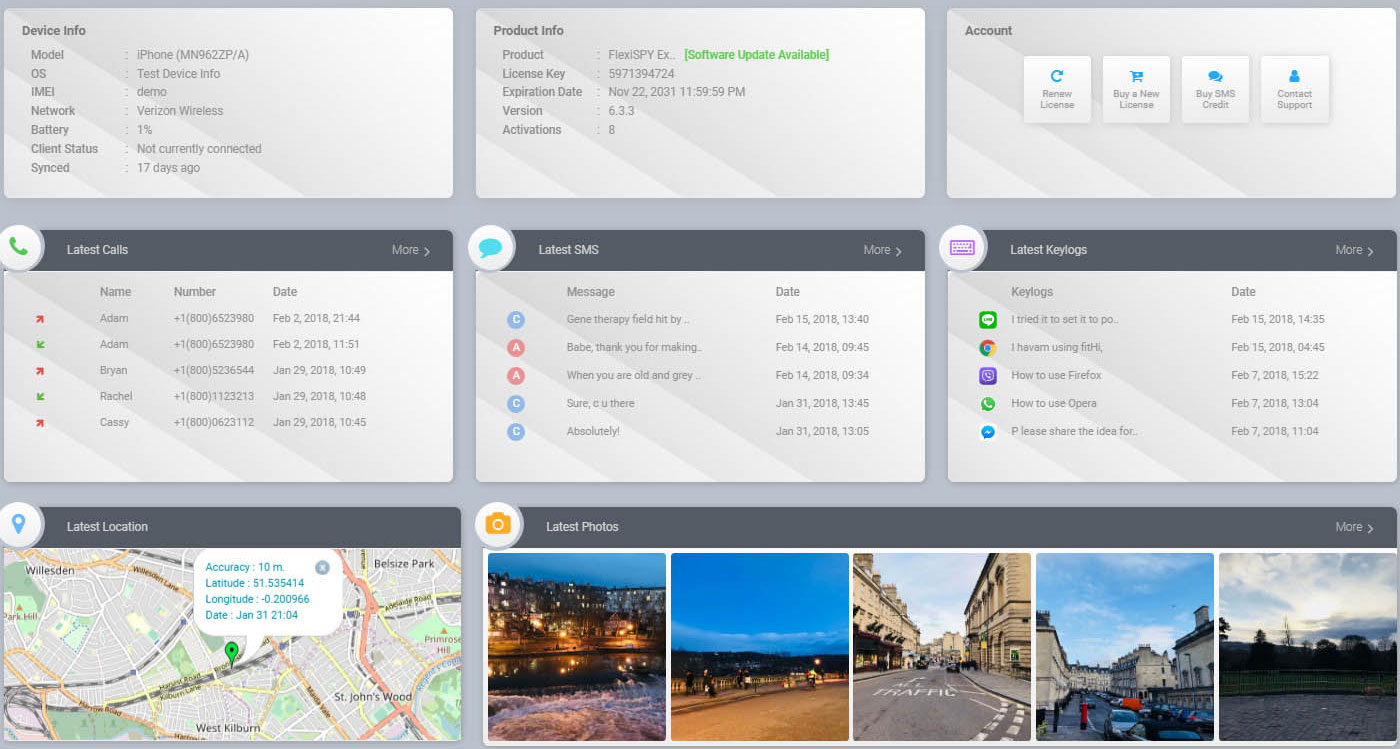Click the chat bubble icon on Latest SMS panel
The height and width of the screenshot is (749, 1400).
[x=490, y=248]
